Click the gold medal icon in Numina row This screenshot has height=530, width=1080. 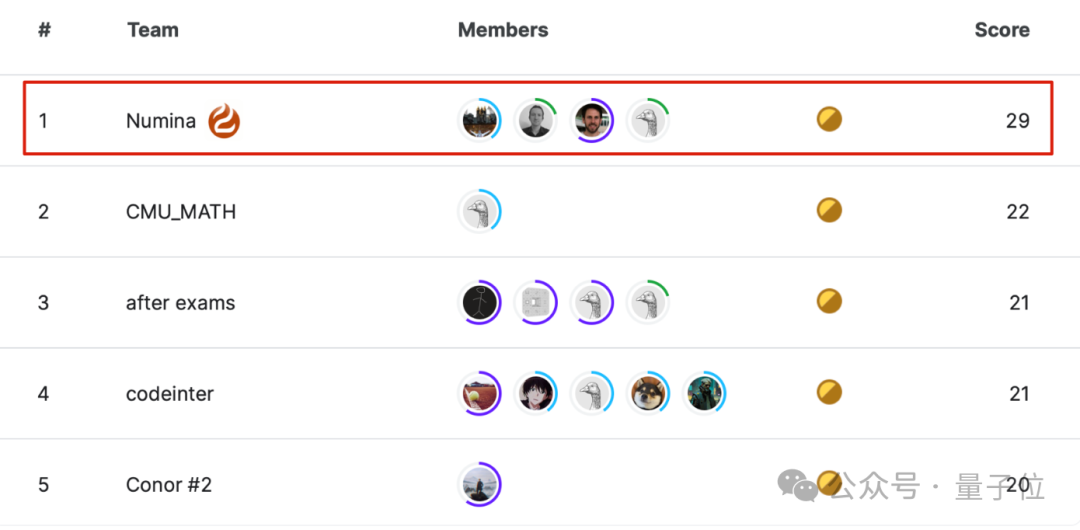tap(829, 119)
